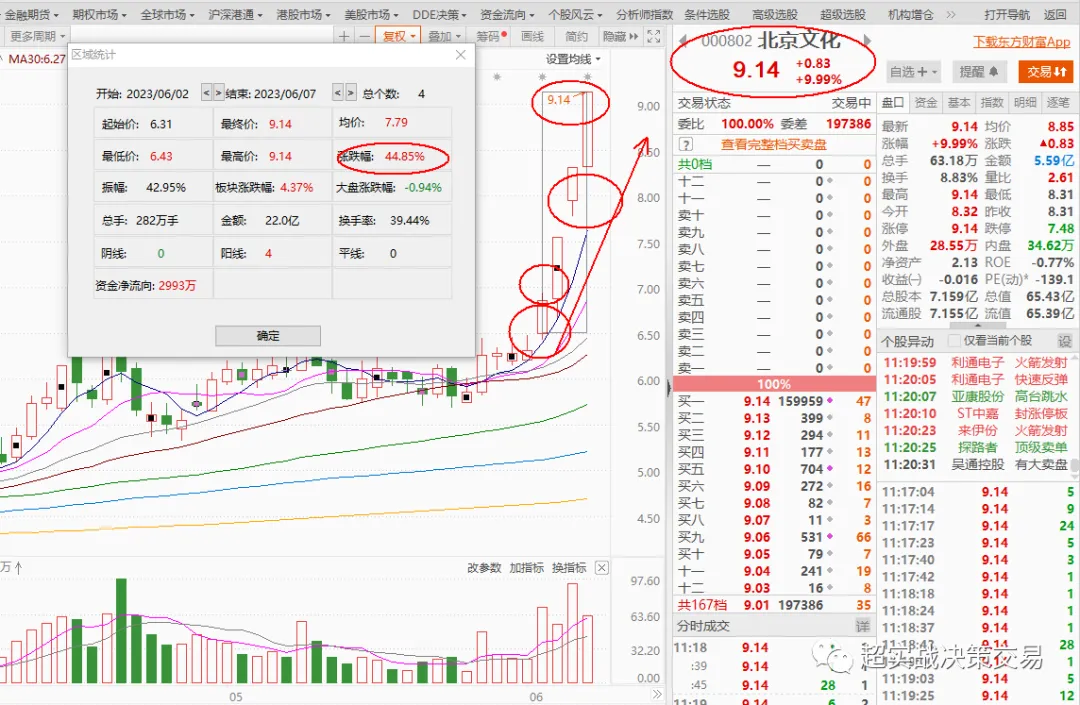The height and width of the screenshot is (705, 1080).
Task: Click the plus icon to zoom into the chart
Action: [344, 36]
